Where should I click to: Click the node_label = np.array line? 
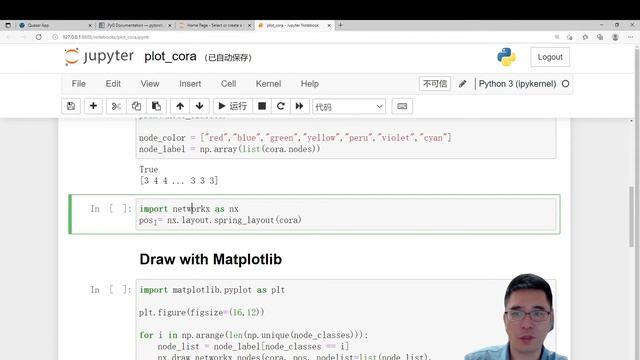229,149
